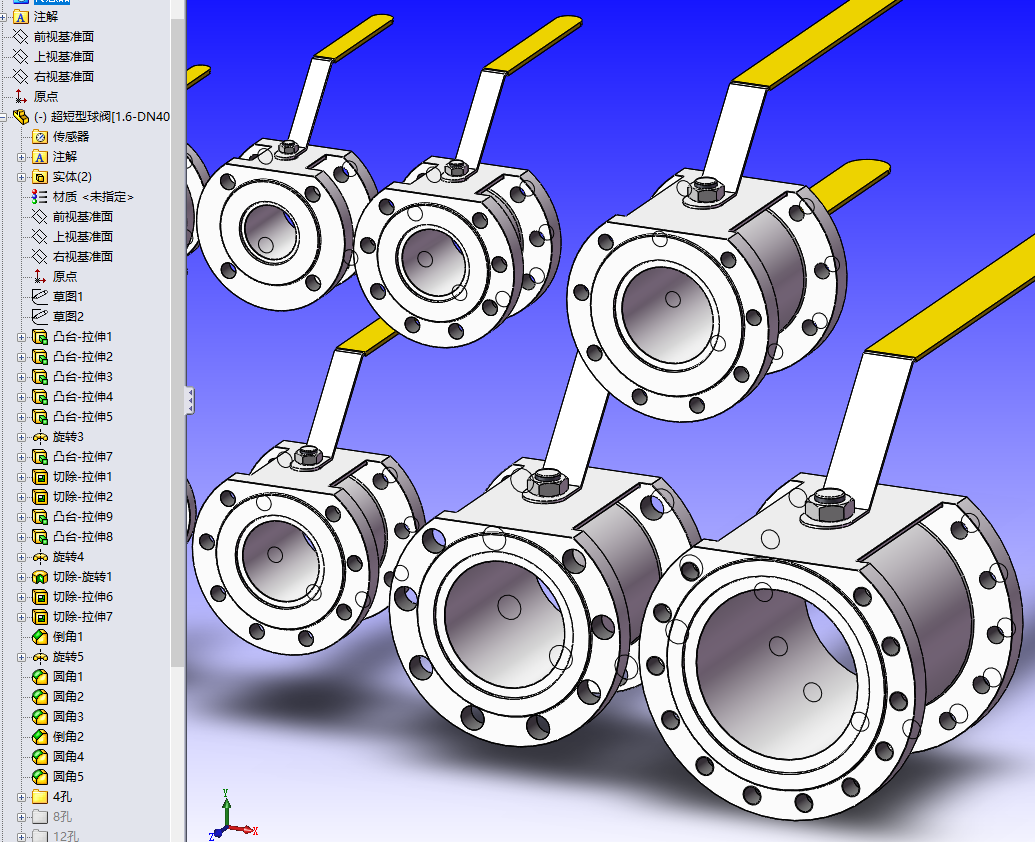Viewport: 1035px width, 842px height.
Task: Select the 12孔 folder item
Action: coord(66,836)
